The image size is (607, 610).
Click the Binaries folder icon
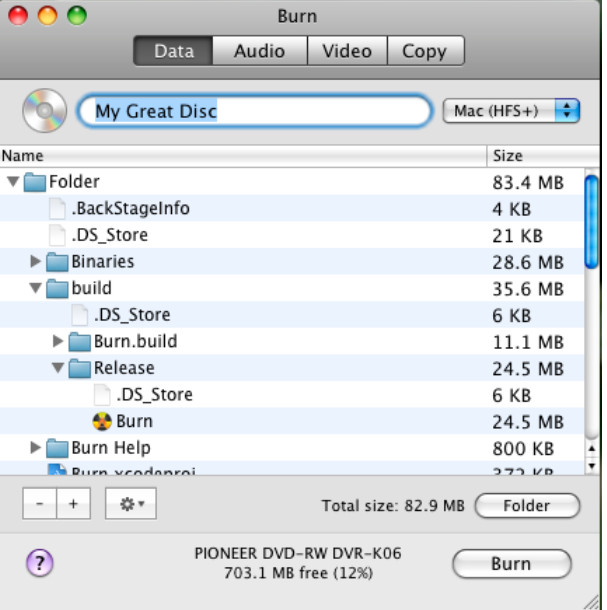click(57, 262)
